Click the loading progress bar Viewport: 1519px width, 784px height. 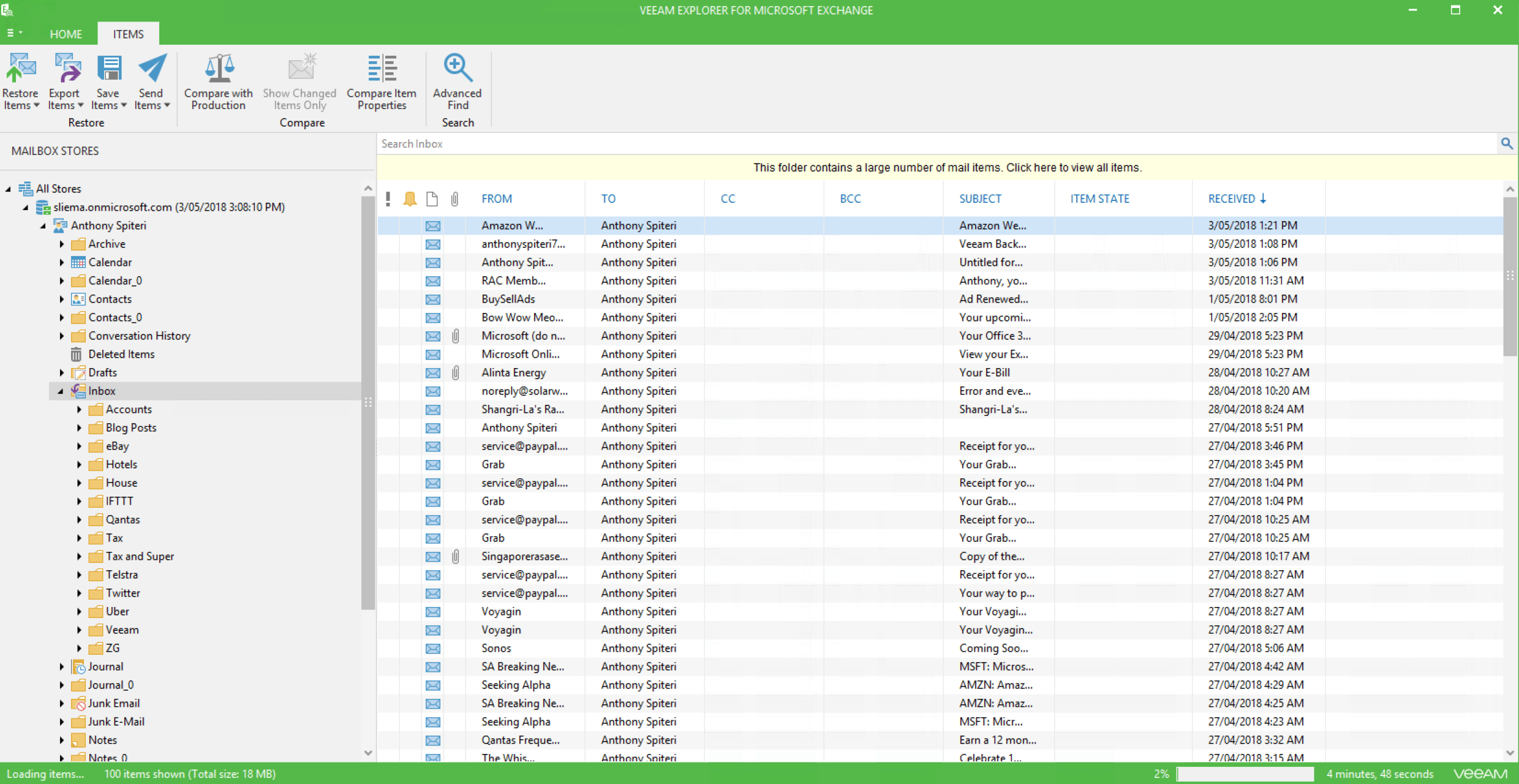pos(1245,774)
